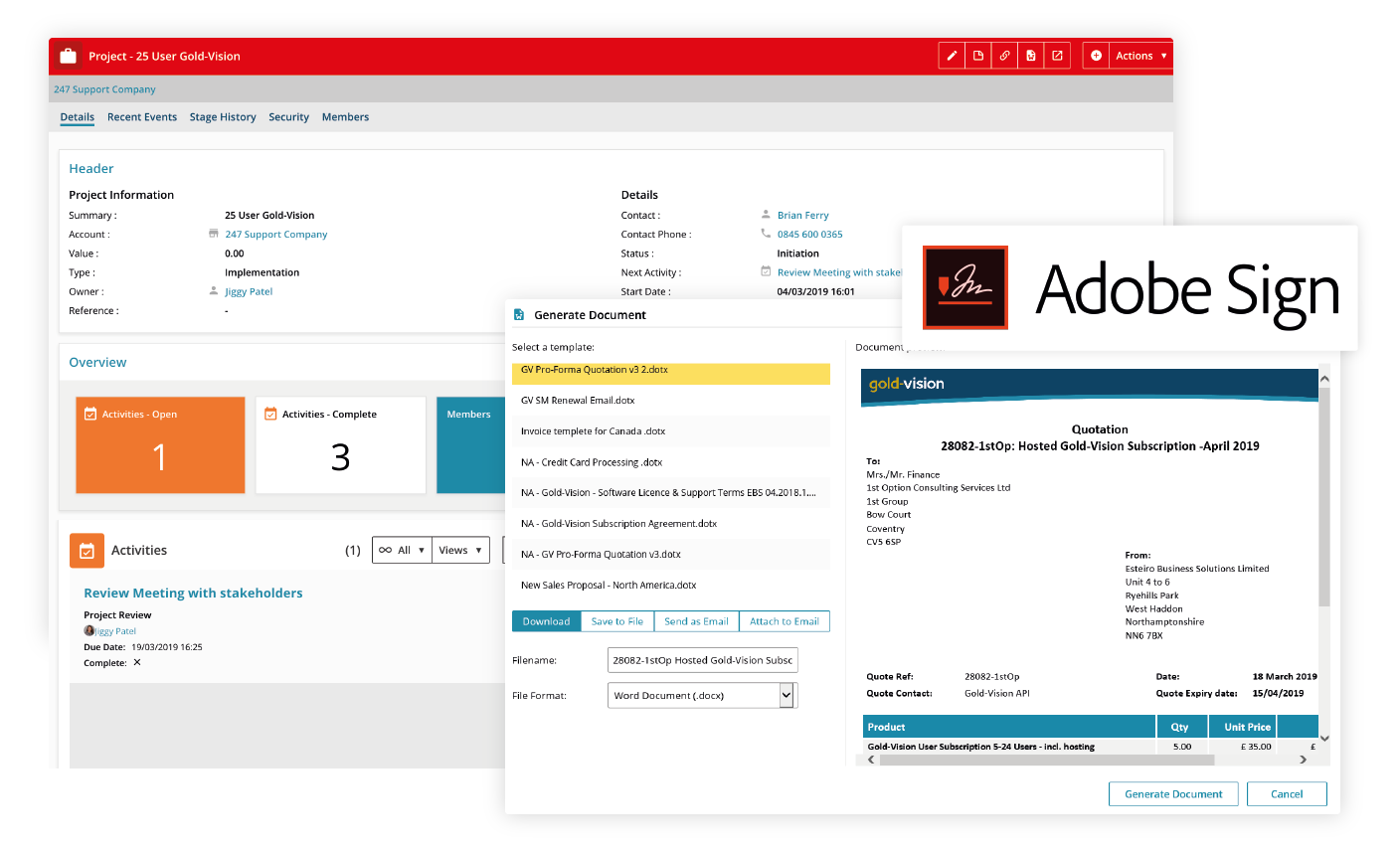Viewport: 1400px width, 851px height.
Task: Open the Review Meeting next activity link
Action: tap(839, 272)
